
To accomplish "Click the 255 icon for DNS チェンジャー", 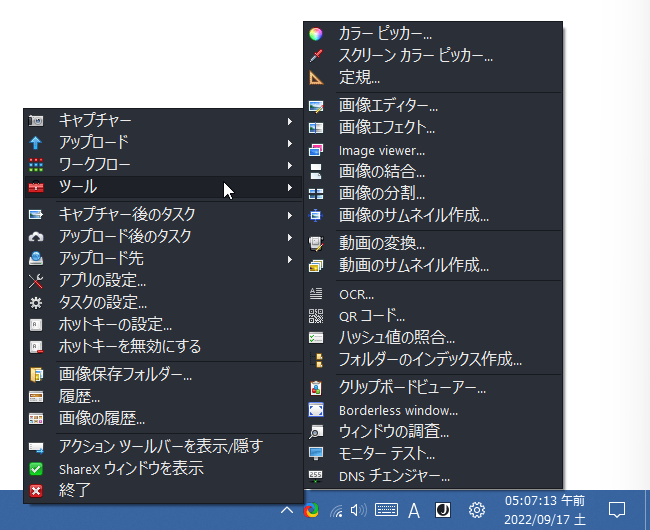I will pyautogui.click(x=316, y=475).
